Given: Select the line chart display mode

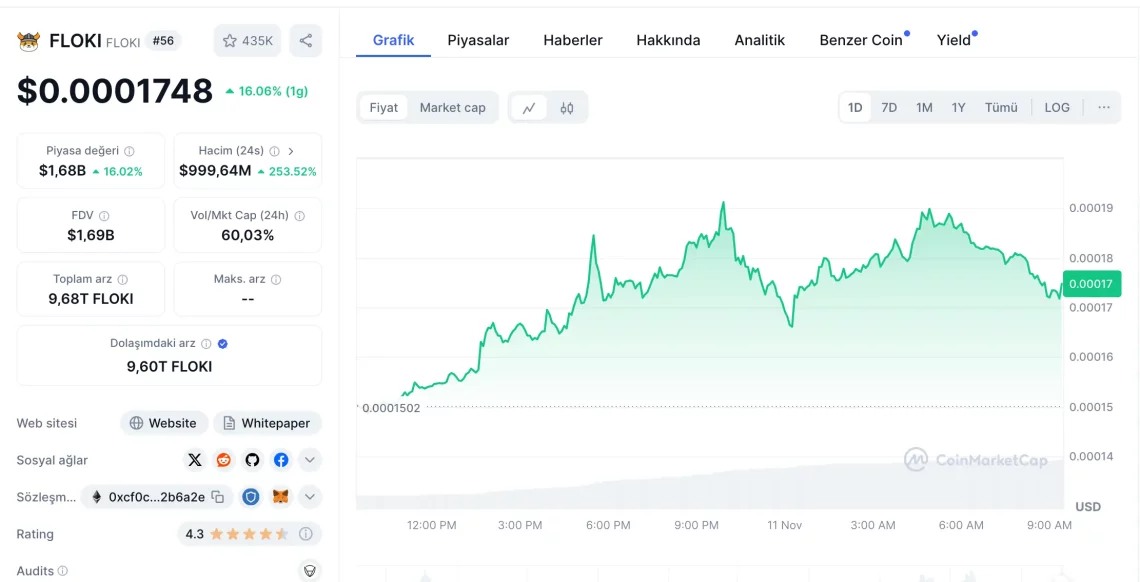Looking at the screenshot, I should [529, 106].
